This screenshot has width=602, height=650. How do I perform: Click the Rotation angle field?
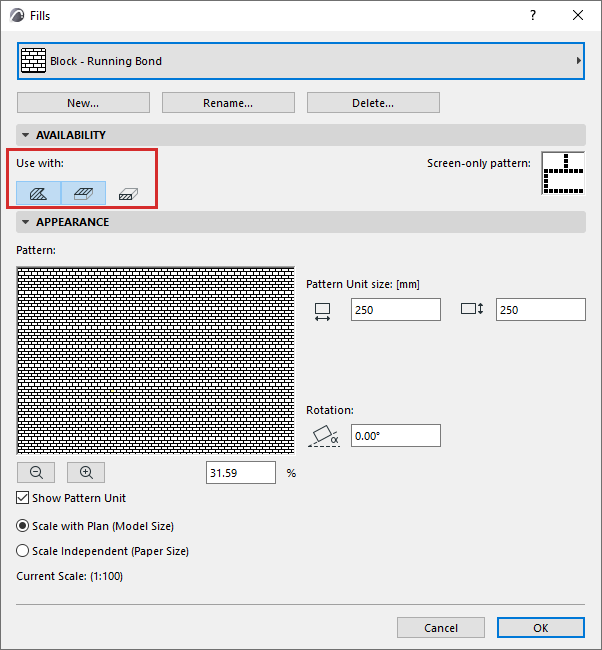(396, 435)
